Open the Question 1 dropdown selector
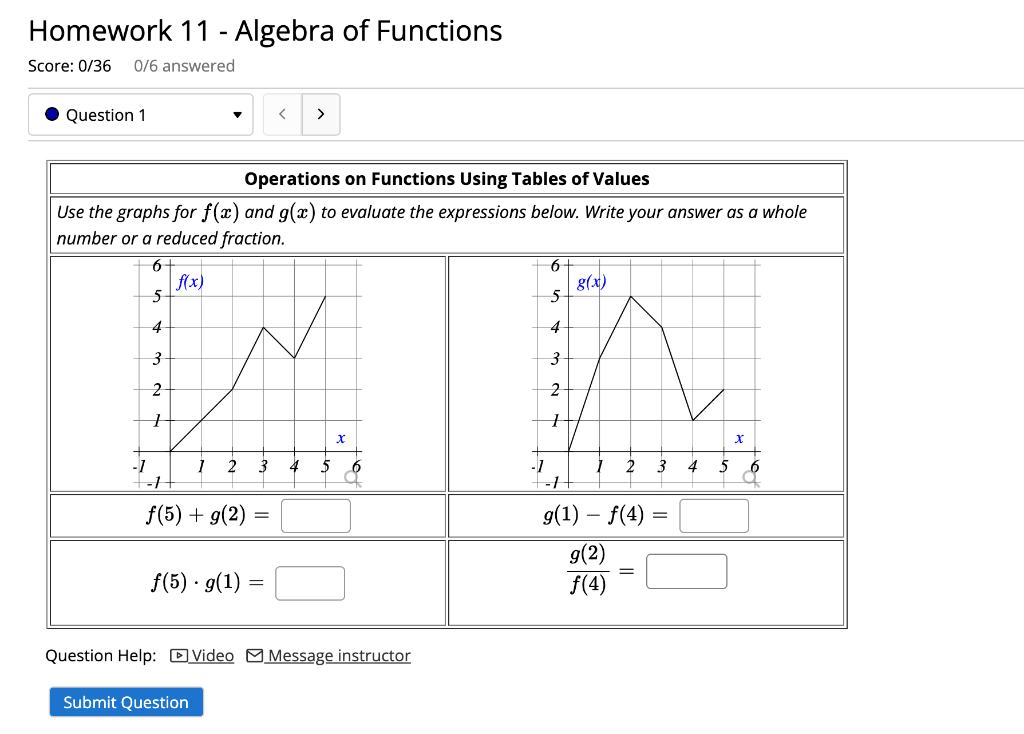The height and width of the screenshot is (734, 1024). click(x=140, y=114)
